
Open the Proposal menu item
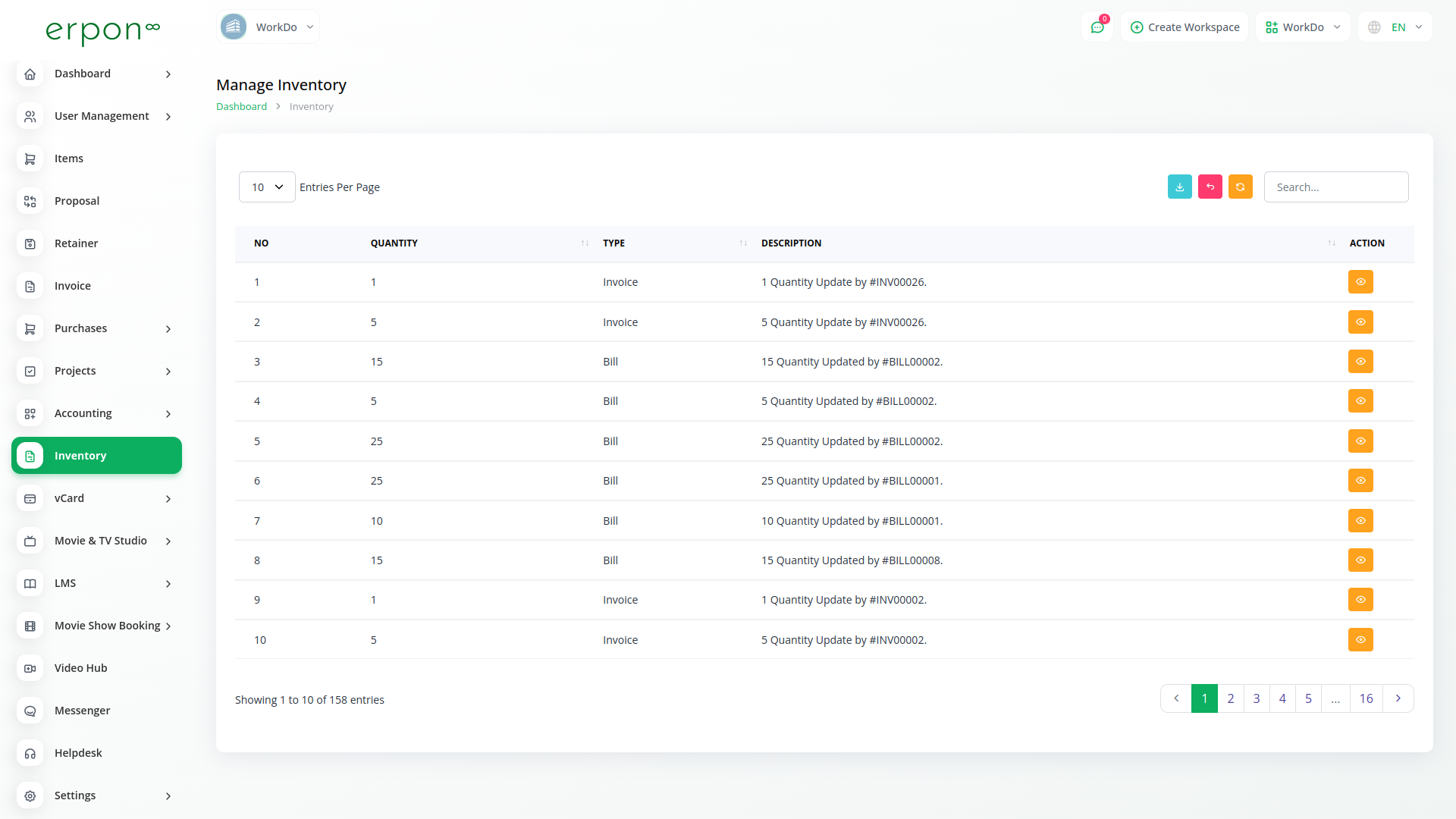[x=96, y=201]
